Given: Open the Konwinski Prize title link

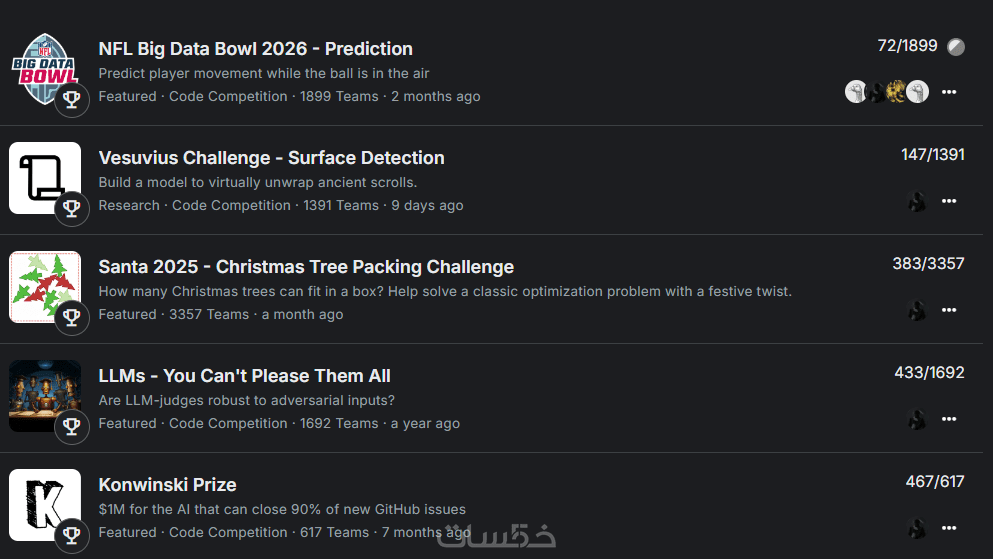Looking at the screenshot, I should click(x=167, y=485).
